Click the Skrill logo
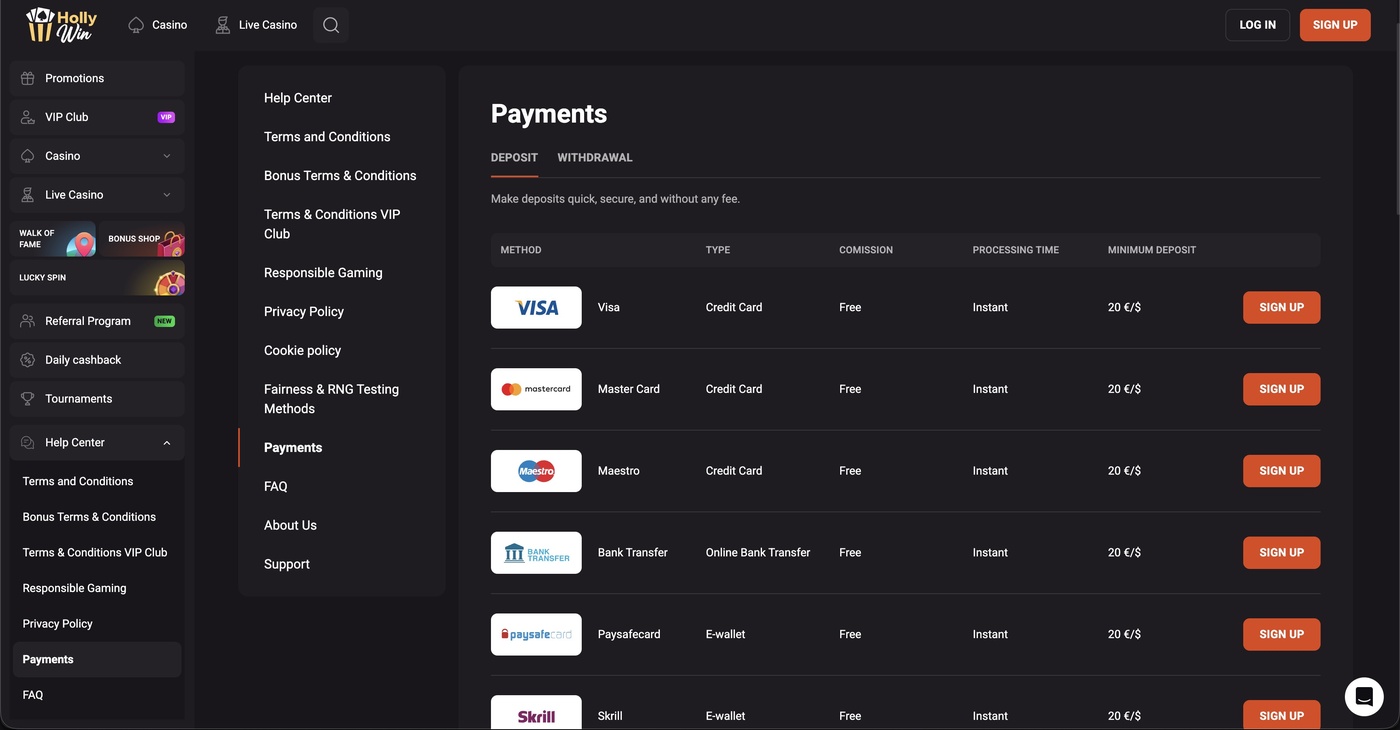The width and height of the screenshot is (1400, 730). coord(536,713)
